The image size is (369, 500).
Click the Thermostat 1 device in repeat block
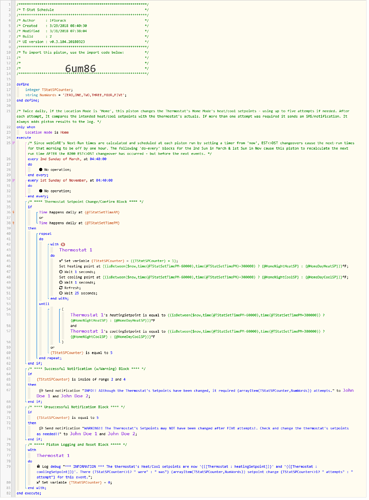click(76, 250)
